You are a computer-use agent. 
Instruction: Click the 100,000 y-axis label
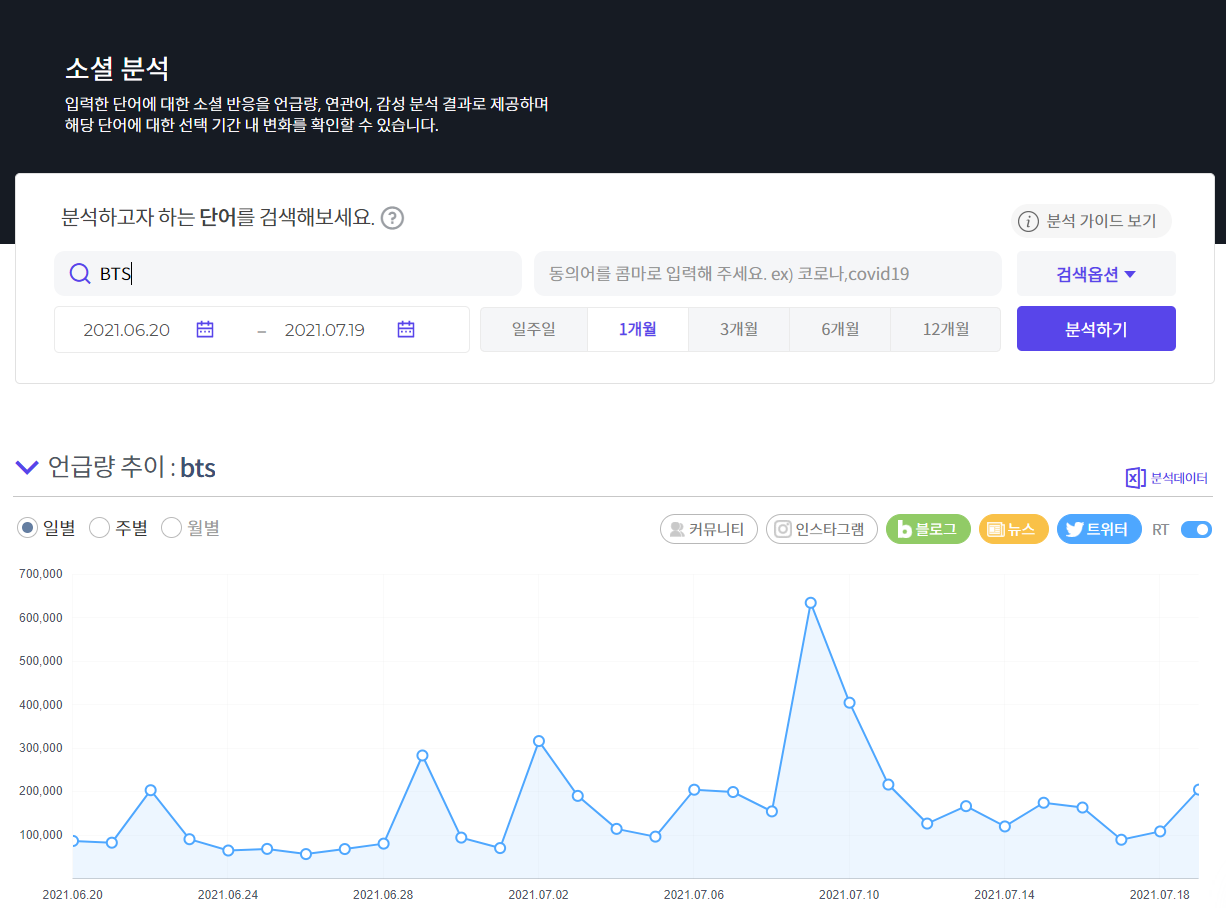pos(41,835)
